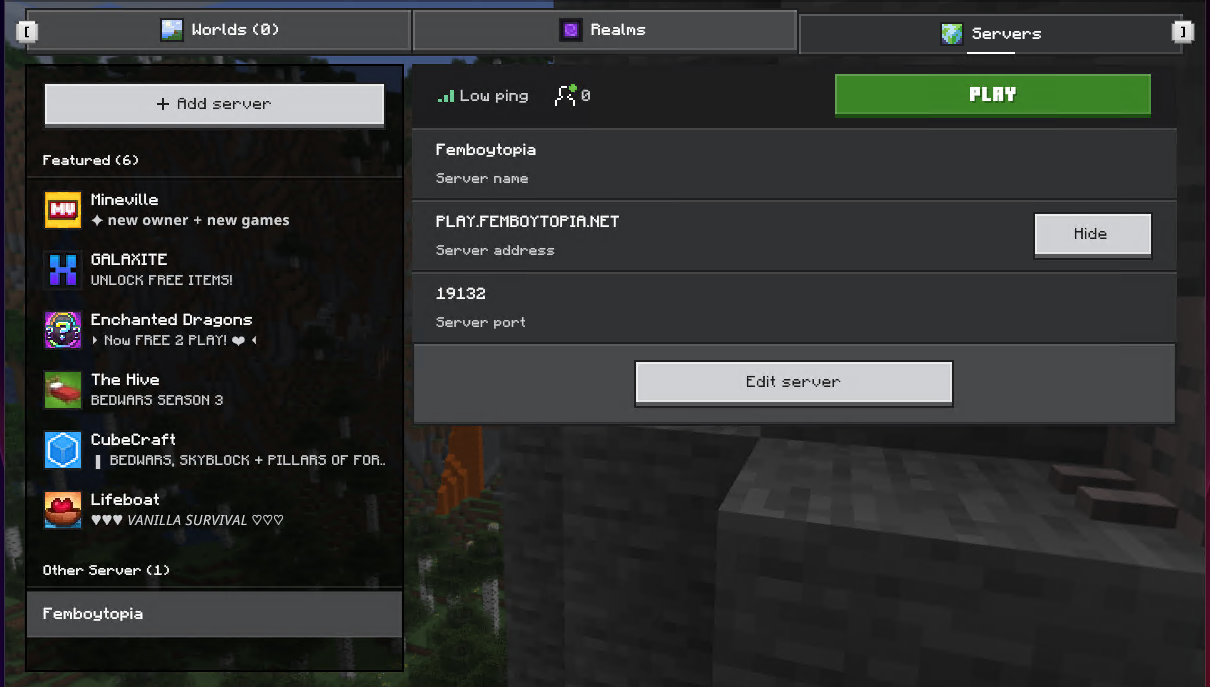
Task: Click the right bracket navigation button
Action: point(1183,32)
